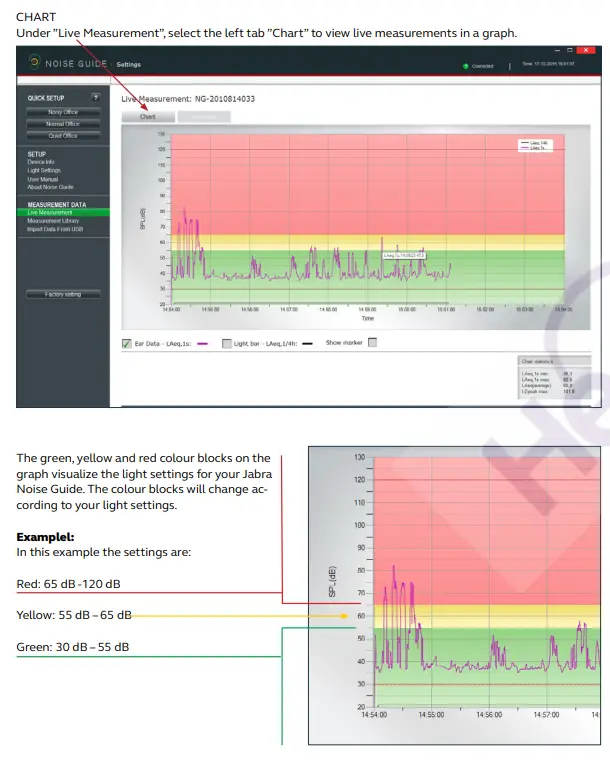Open Device Info under Setup
Image resolution: width=610 pixels, height=763 pixels.
pos(41,162)
